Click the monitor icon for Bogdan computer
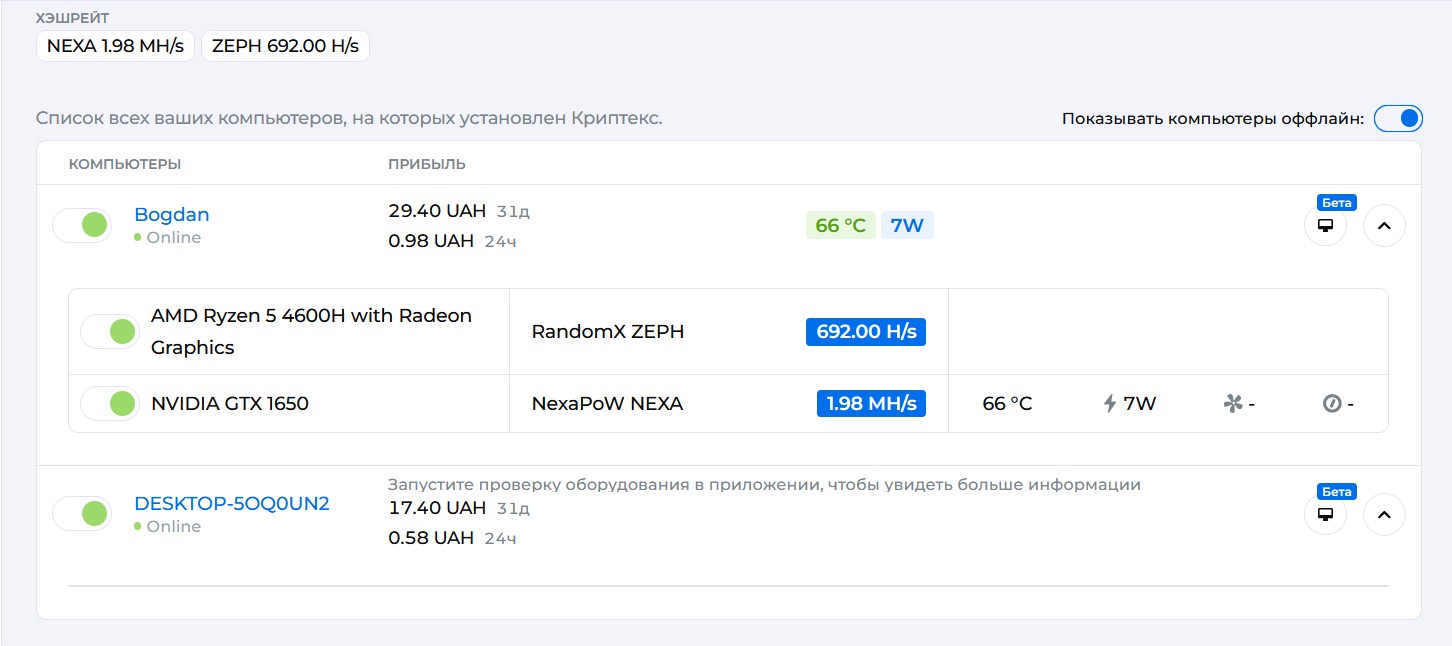Image resolution: width=1452 pixels, height=646 pixels. (x=1325, y=226)
